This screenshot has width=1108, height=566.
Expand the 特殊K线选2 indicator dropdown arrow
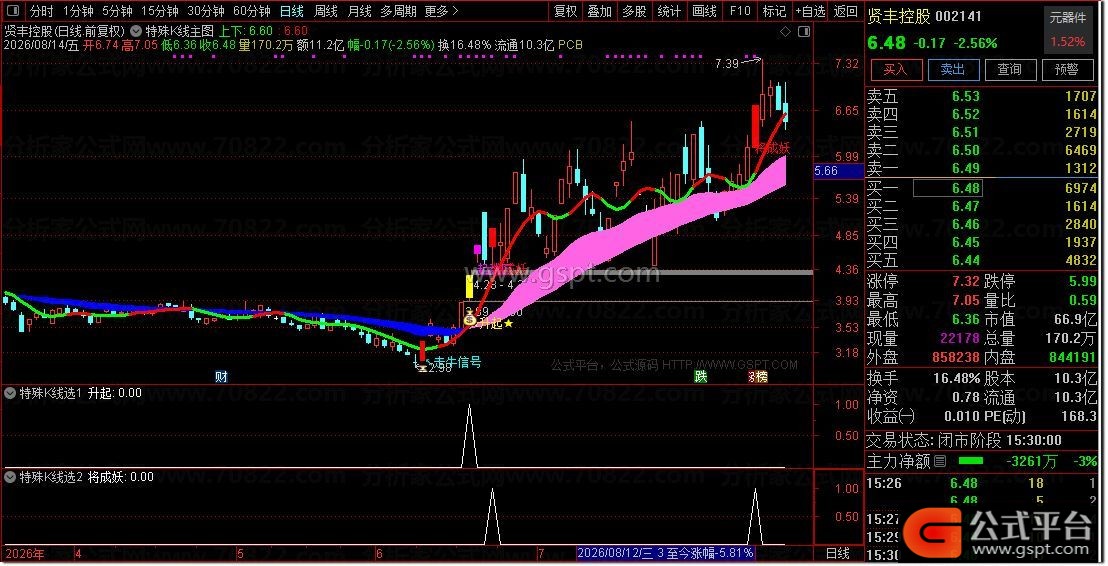[10, 477]
